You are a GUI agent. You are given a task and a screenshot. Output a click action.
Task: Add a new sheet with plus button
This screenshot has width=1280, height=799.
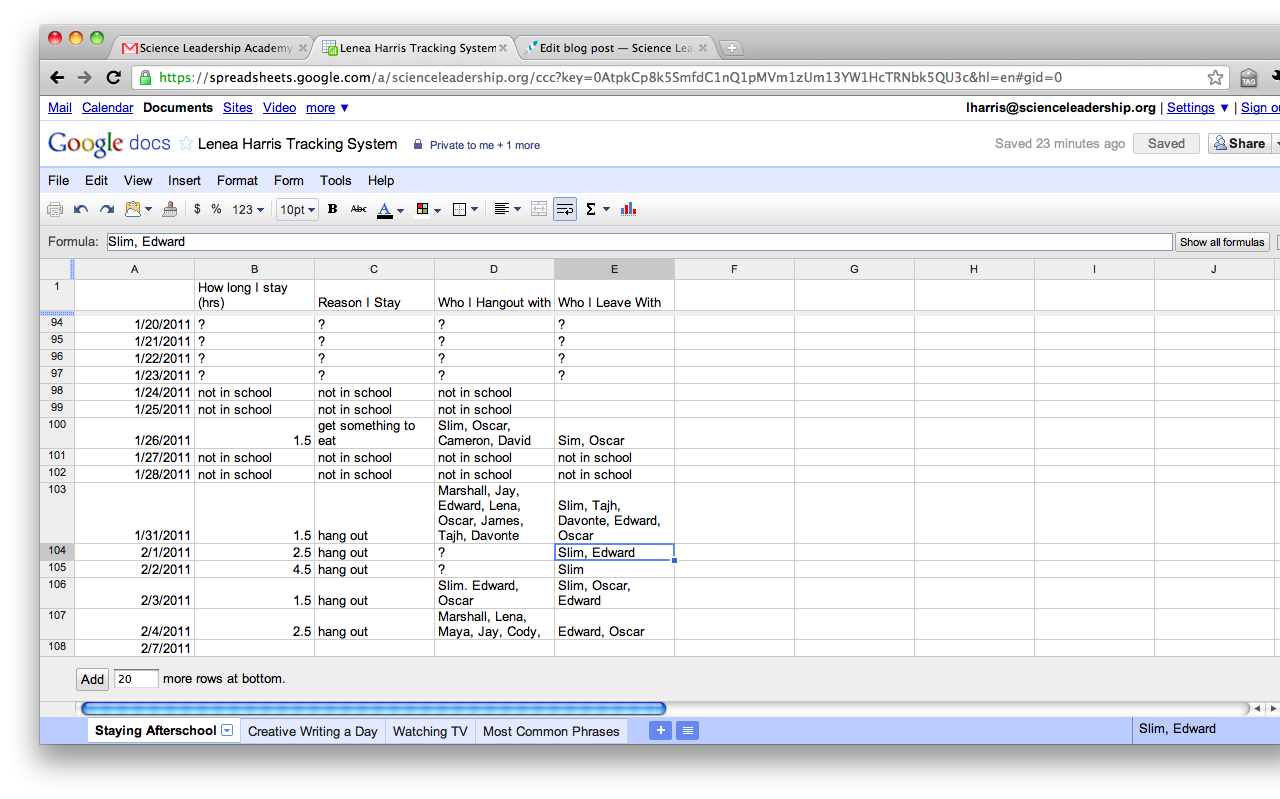(x=660, y=731)
